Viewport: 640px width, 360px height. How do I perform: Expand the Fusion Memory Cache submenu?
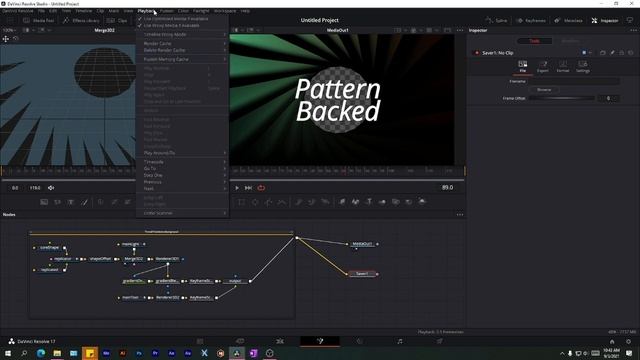coord(182,59)
